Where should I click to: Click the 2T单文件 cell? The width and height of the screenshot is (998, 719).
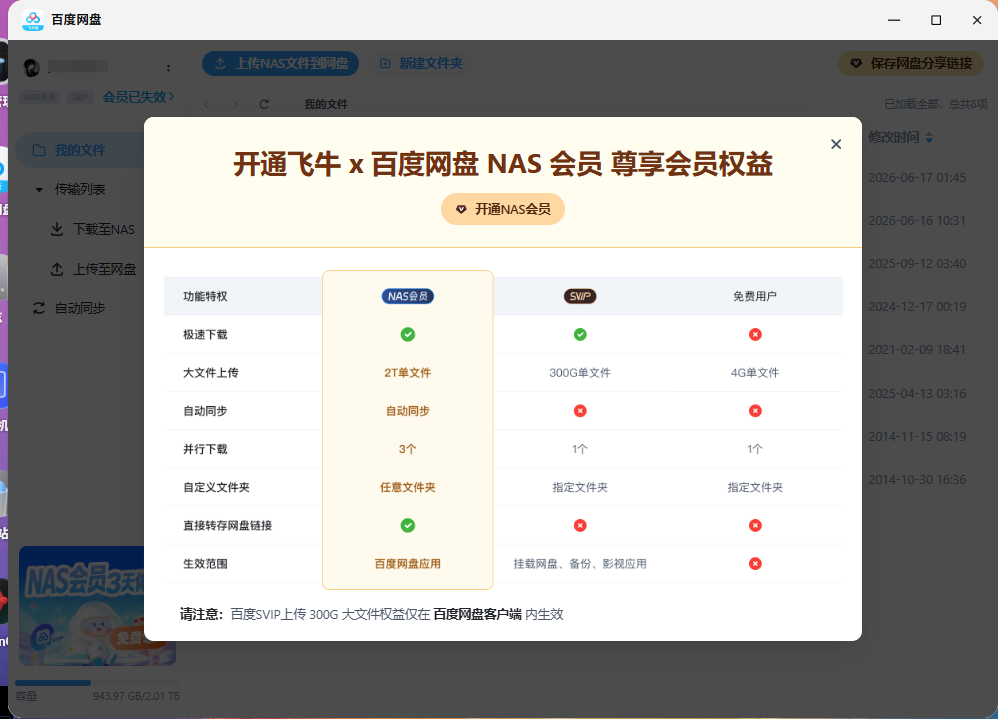(x=407, y=372)
